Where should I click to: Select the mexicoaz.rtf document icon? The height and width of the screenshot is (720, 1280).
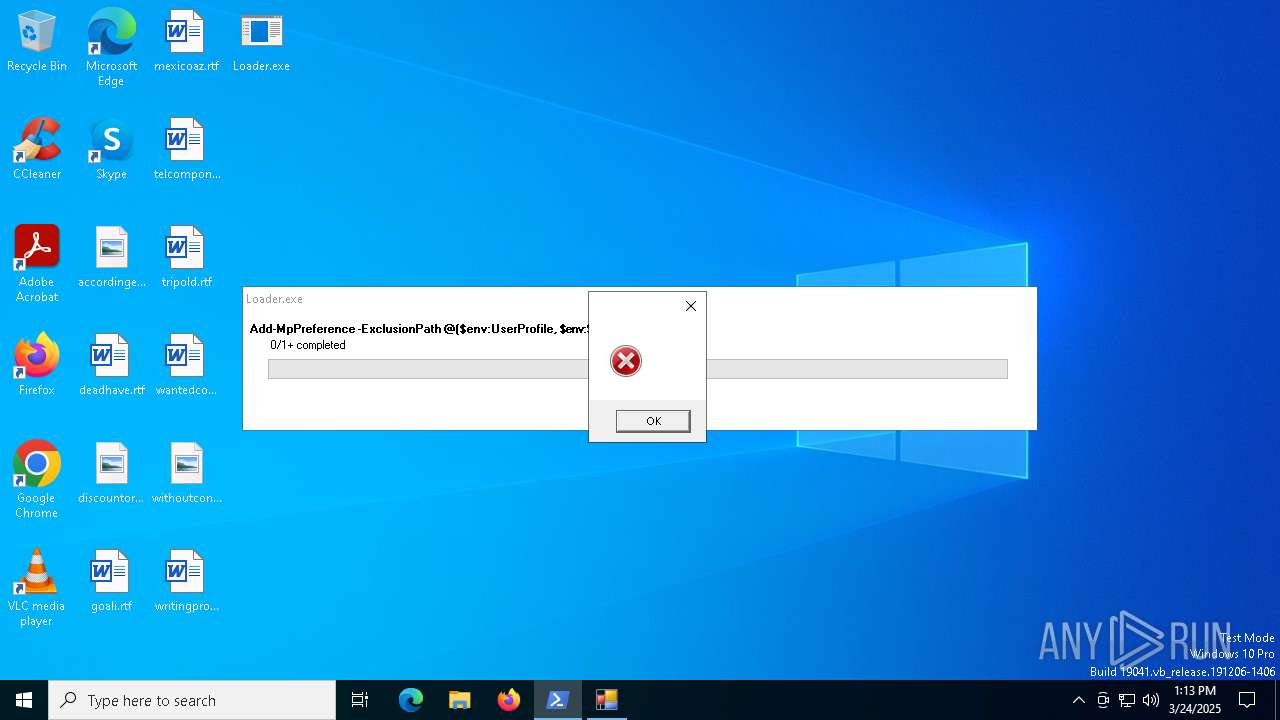186,42
